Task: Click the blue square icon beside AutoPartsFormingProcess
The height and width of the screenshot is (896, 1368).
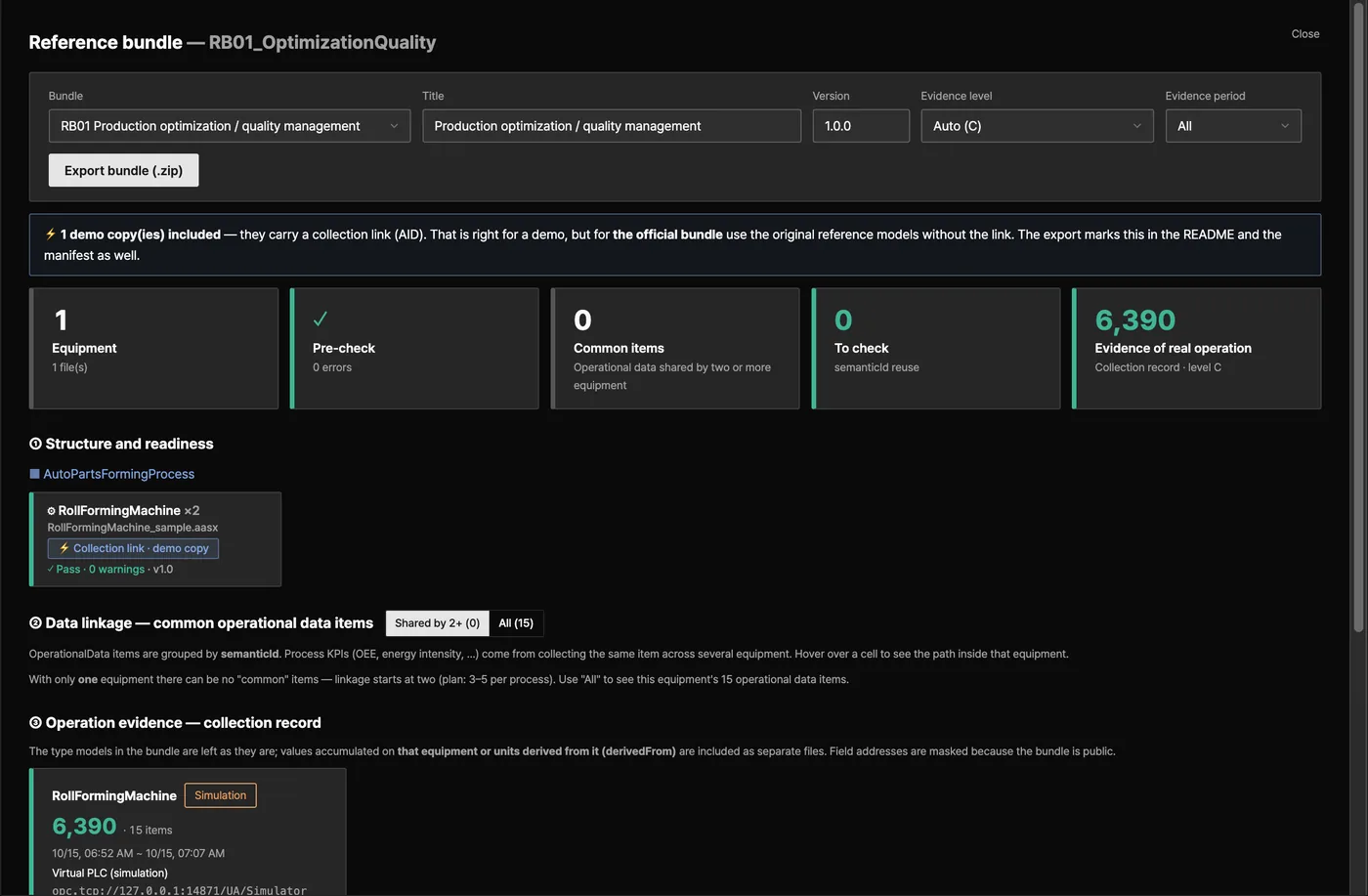Action: (35, 474)
